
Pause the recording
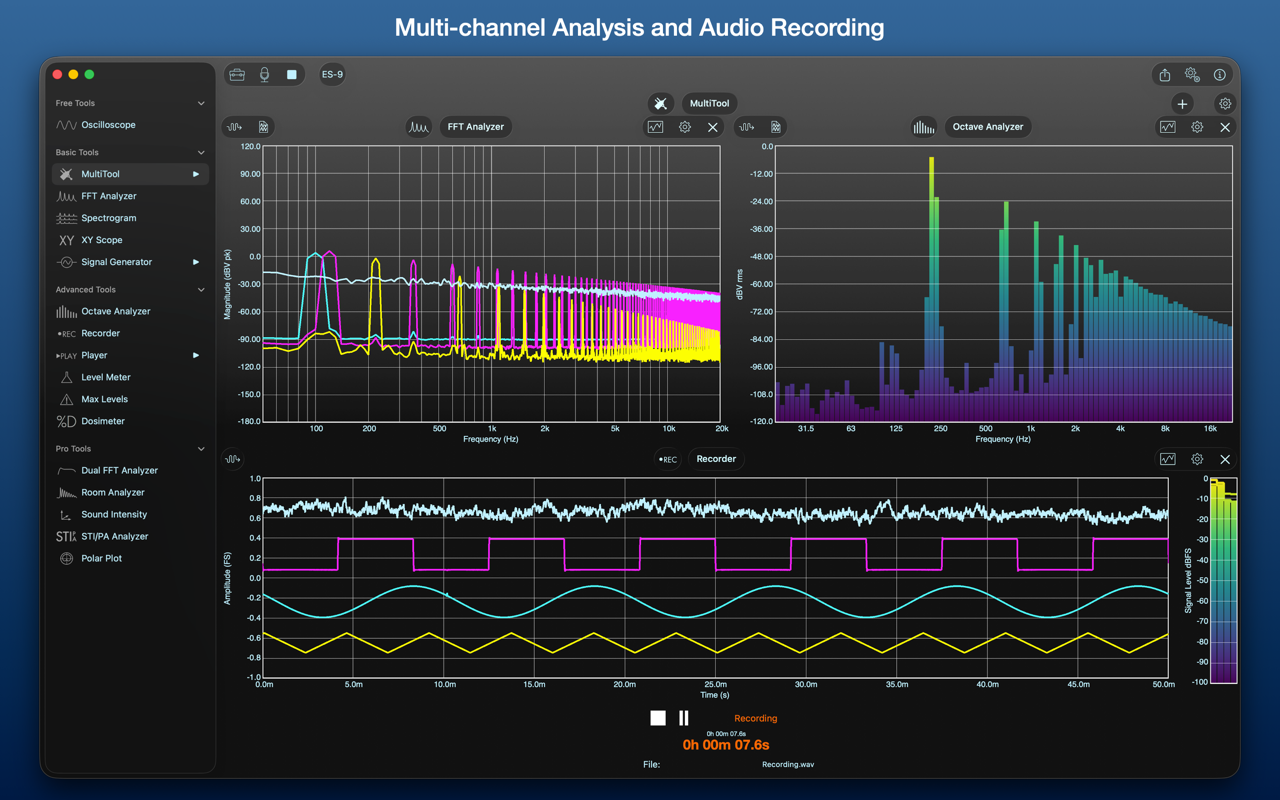point(684,718)
